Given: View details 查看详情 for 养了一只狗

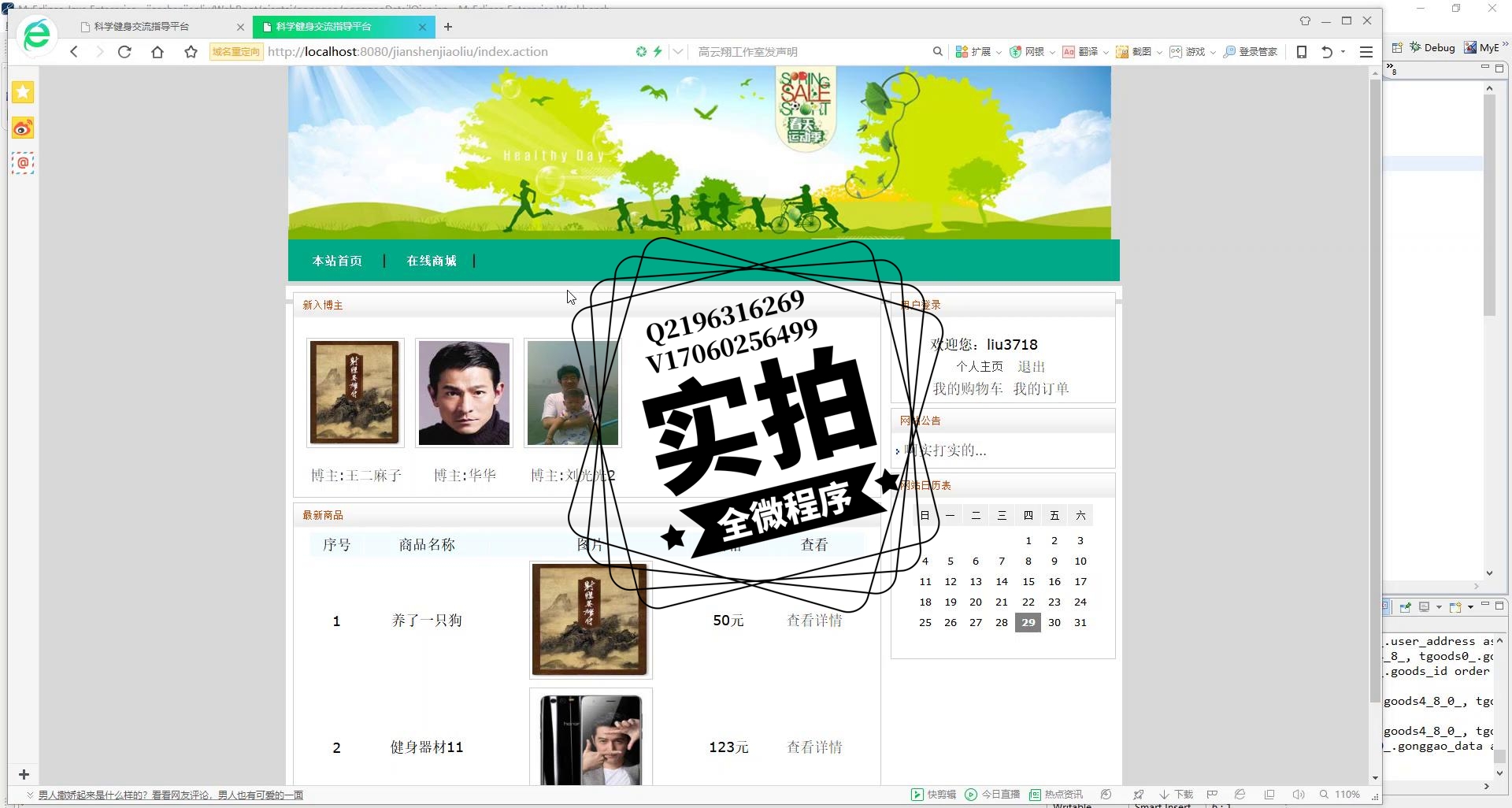Looking at the screenshot, I should tap(814, 621).
